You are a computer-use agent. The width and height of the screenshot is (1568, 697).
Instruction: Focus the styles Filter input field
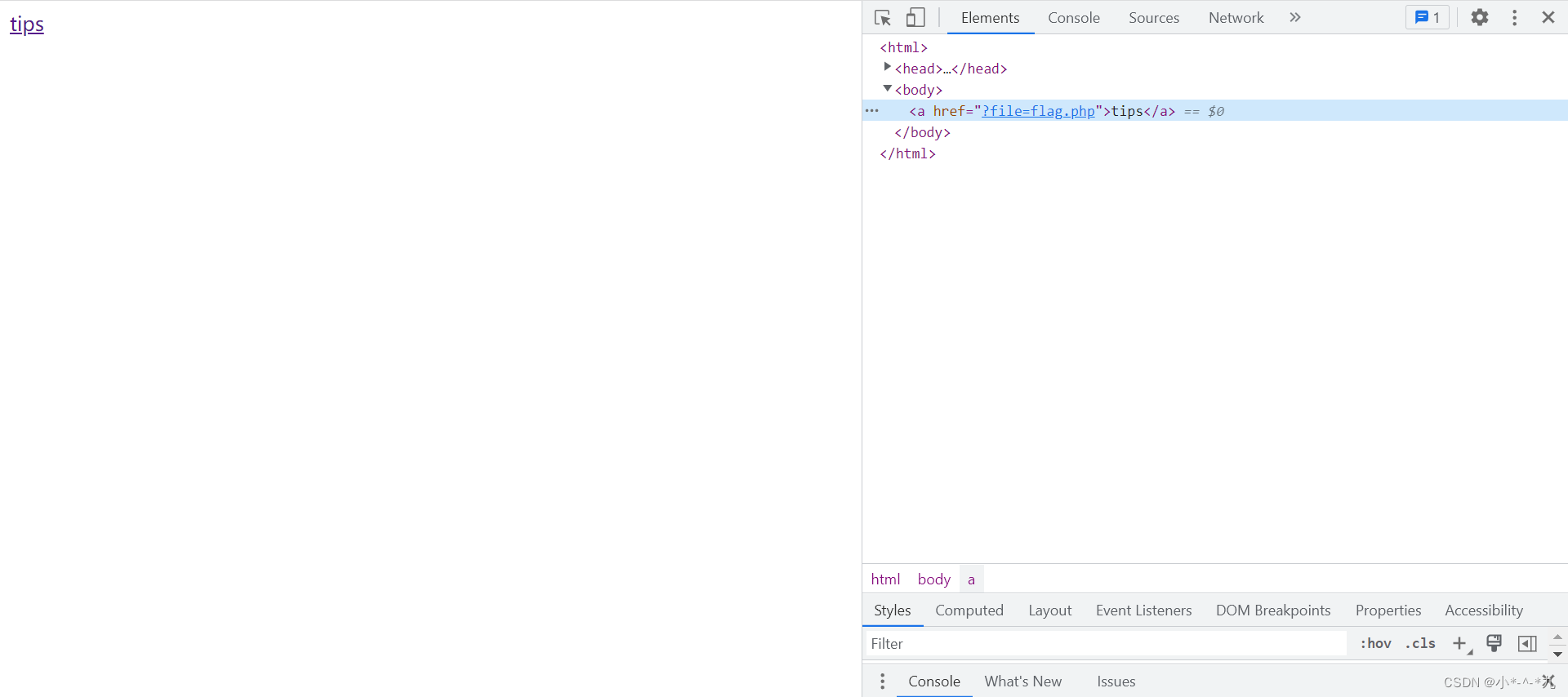click(1106, 644)
